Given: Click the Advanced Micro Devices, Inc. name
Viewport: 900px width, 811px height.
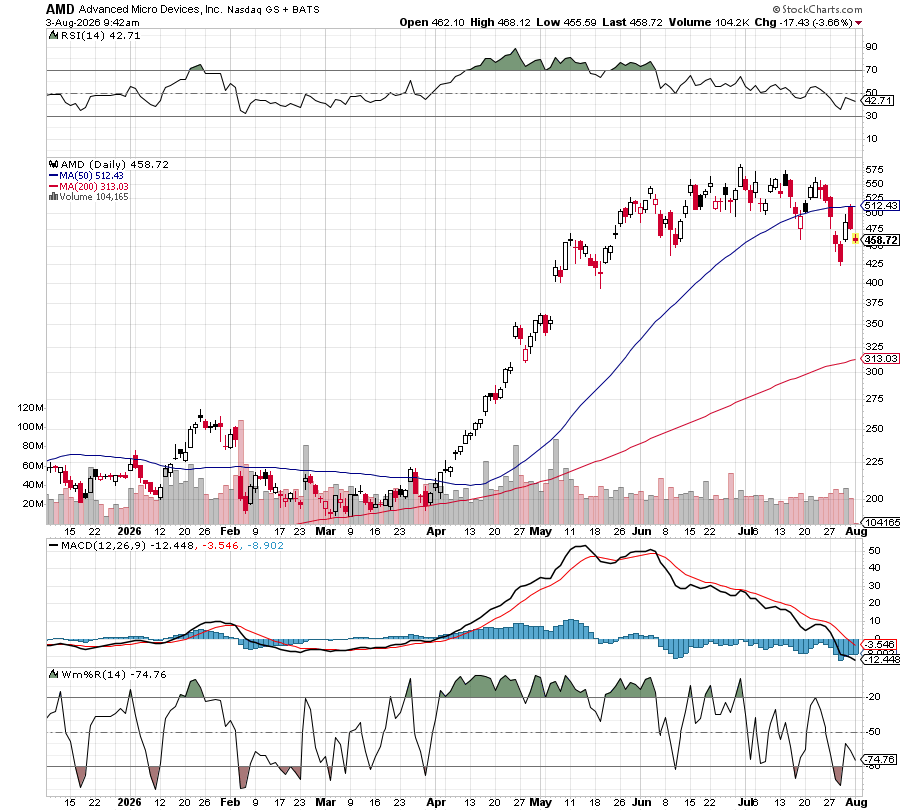Looking at the screenshot, I should [x=150, y=9].
